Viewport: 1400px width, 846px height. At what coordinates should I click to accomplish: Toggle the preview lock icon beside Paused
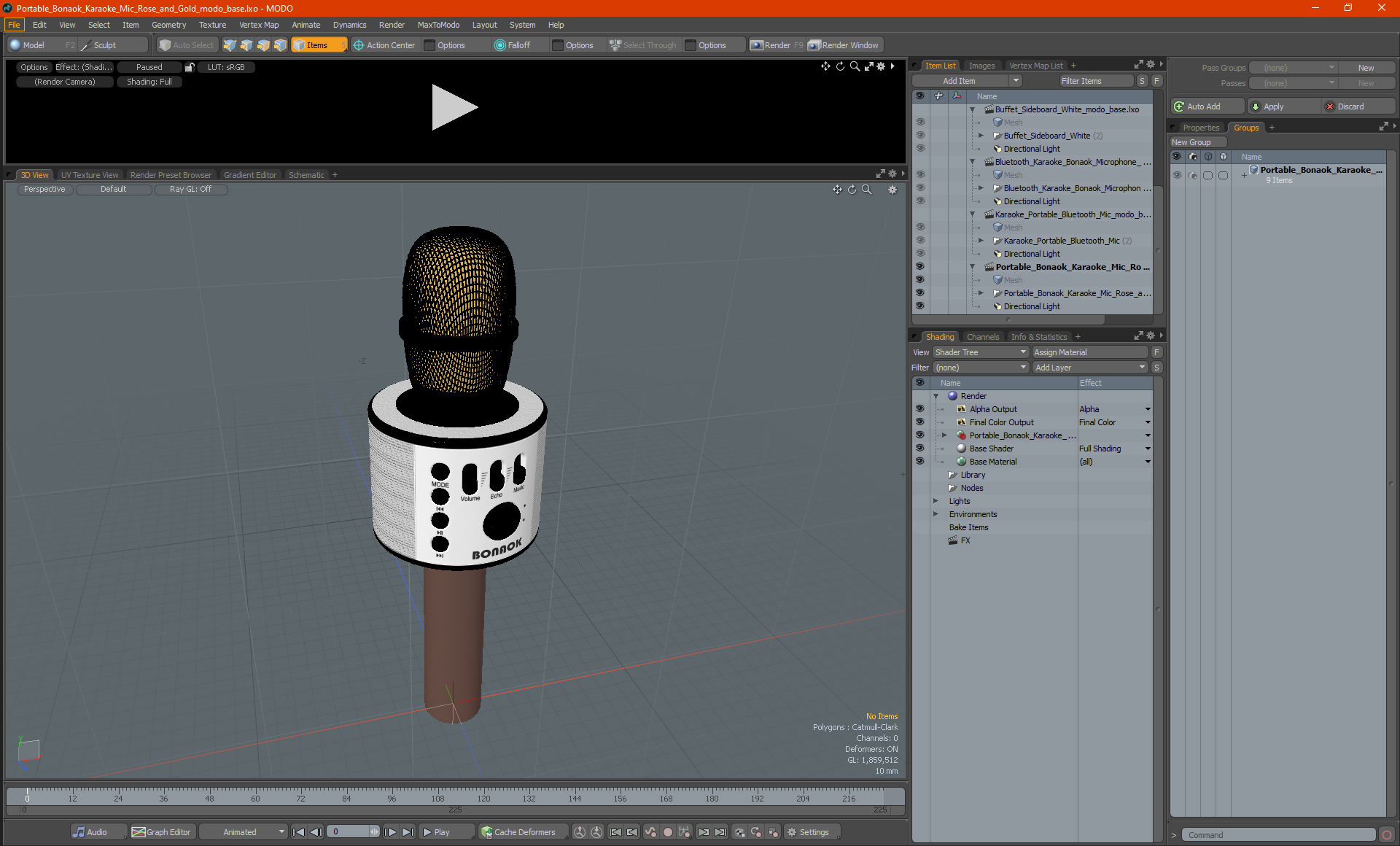(190, 67)
